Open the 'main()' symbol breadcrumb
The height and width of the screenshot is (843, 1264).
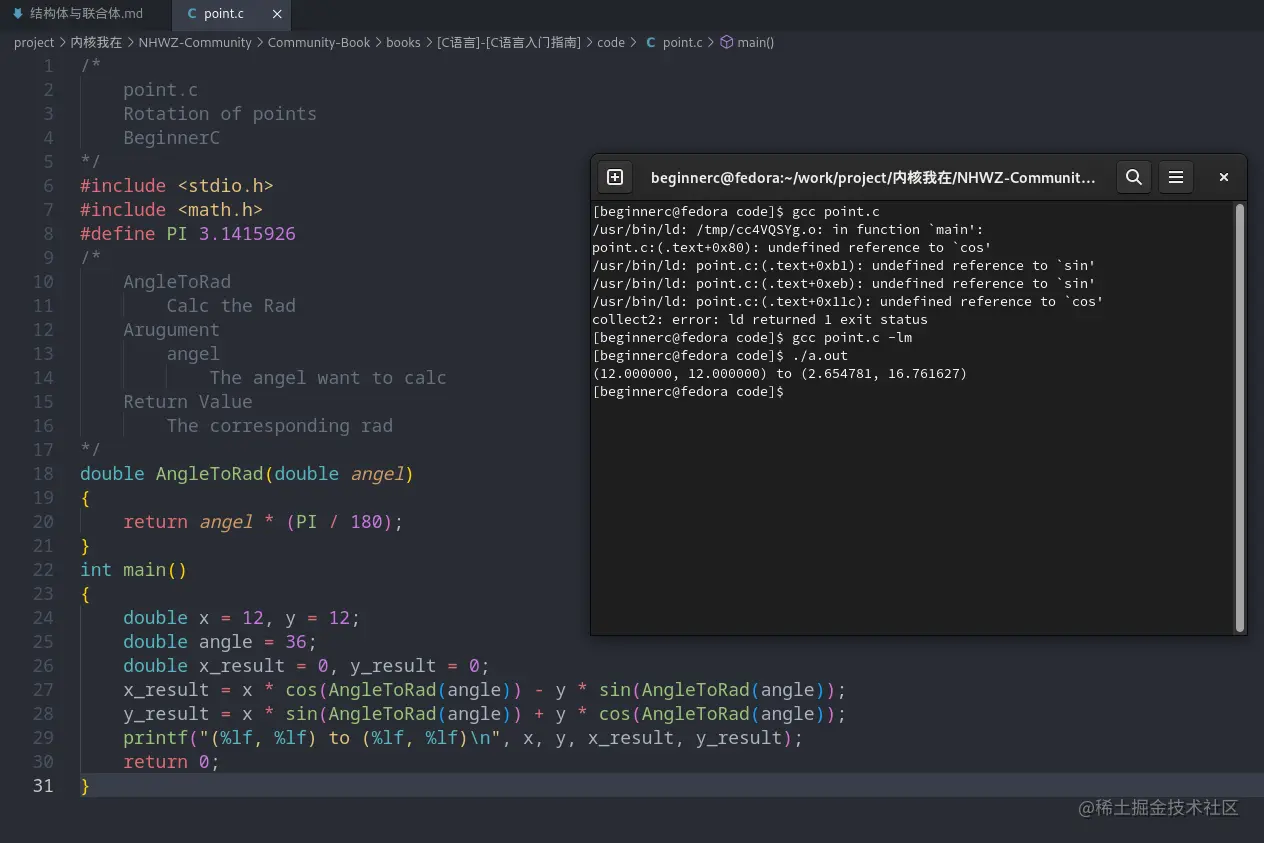[x=756, y=42]
